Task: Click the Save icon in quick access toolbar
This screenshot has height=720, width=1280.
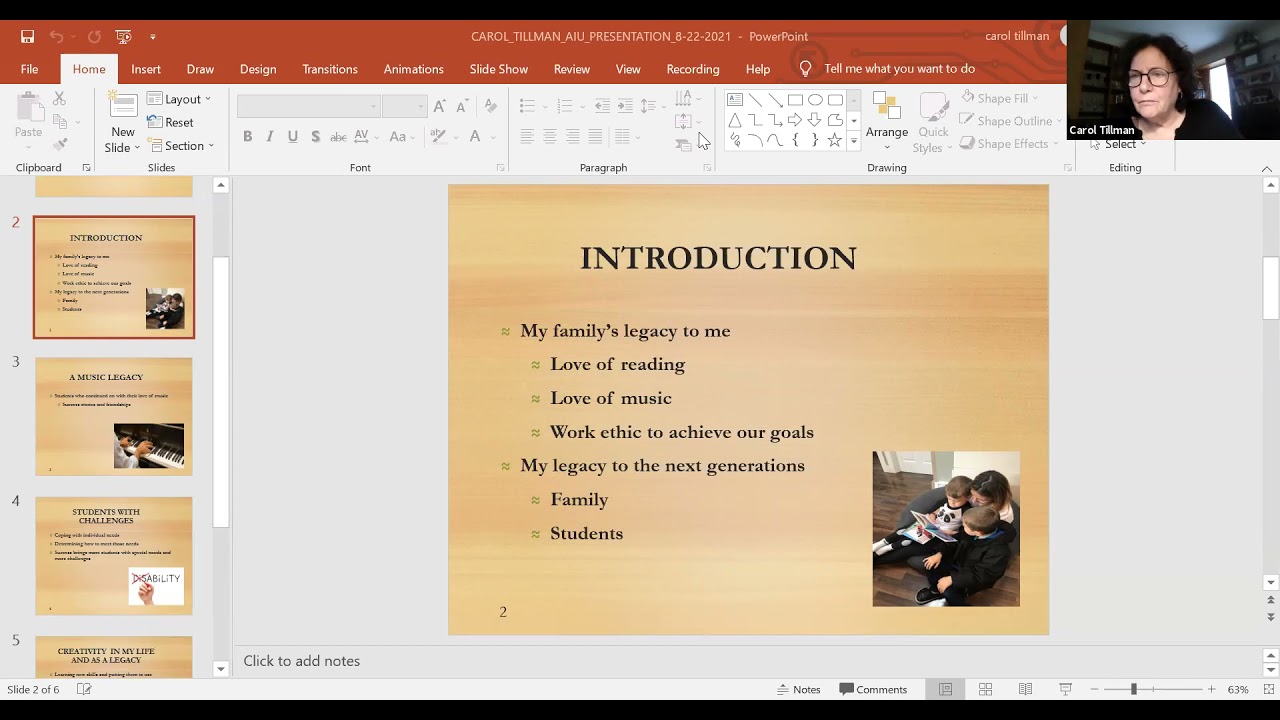Action: (x=28, y=36)
